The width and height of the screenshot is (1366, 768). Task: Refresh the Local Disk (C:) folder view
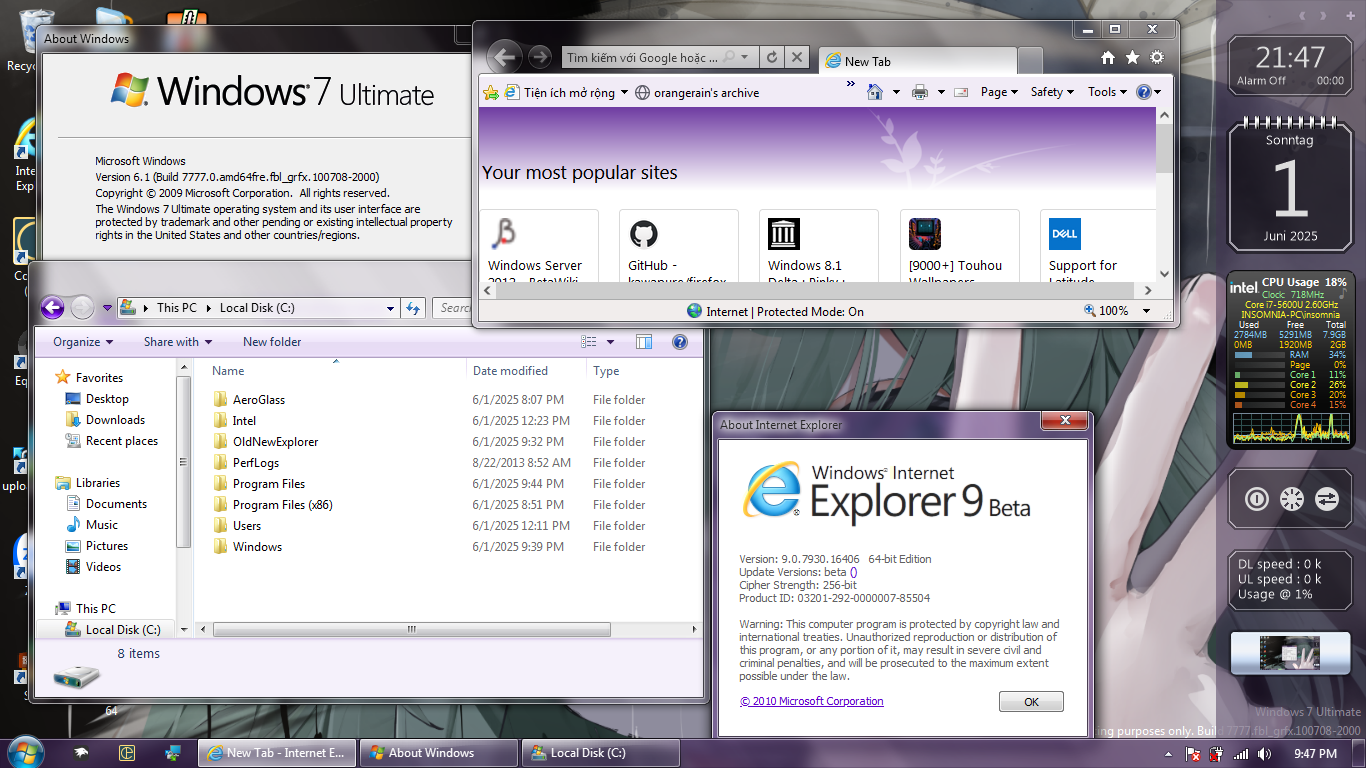[413, 308]
